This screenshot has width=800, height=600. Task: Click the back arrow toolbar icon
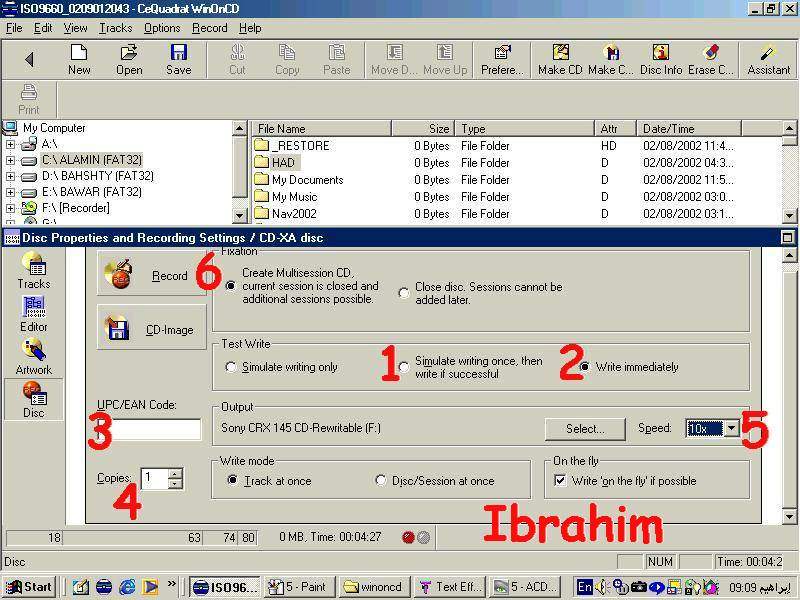coord(29,60)
